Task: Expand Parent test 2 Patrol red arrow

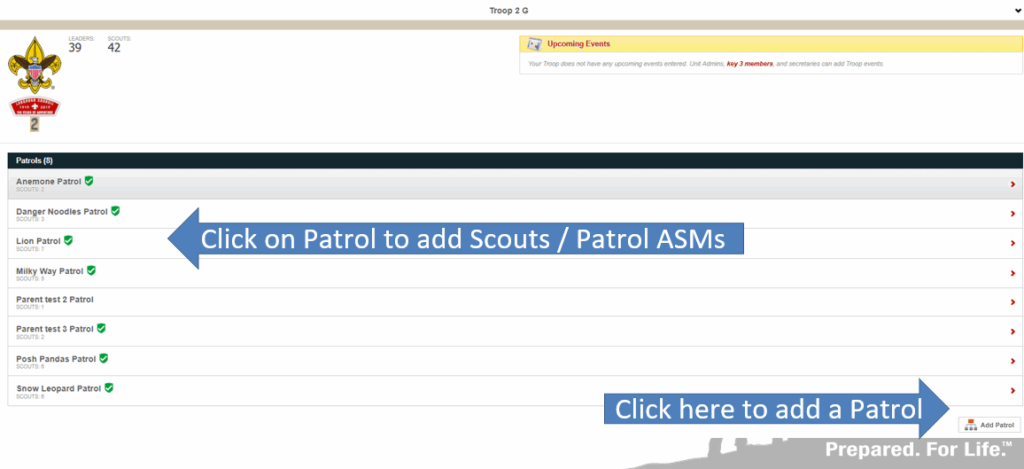Action: click(1012, 302)
